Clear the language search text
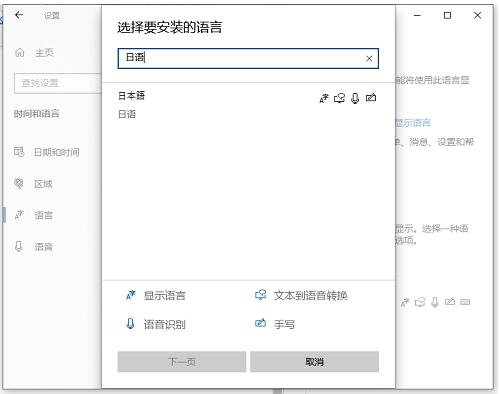The image size is (499, 394). [x=369, y=59]
